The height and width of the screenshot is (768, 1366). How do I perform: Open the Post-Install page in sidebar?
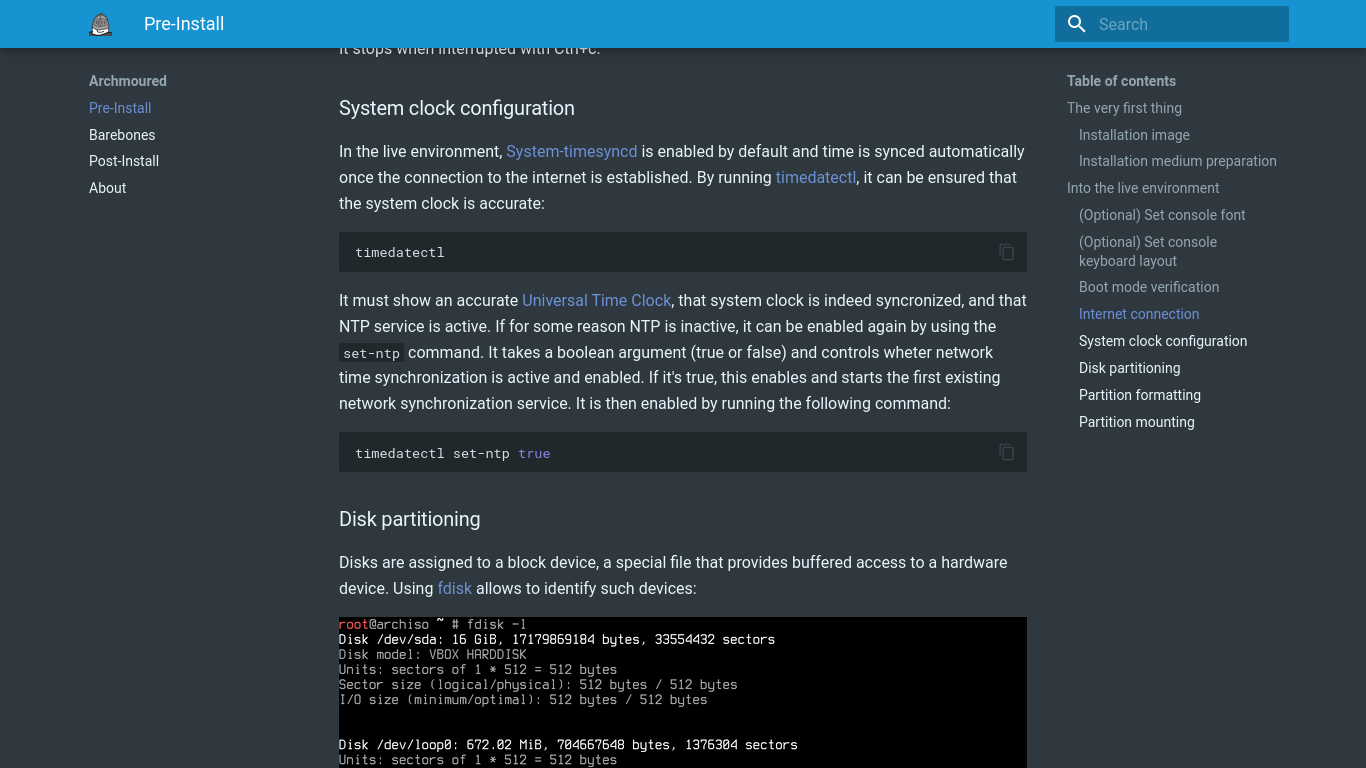(x=124, y=161)
